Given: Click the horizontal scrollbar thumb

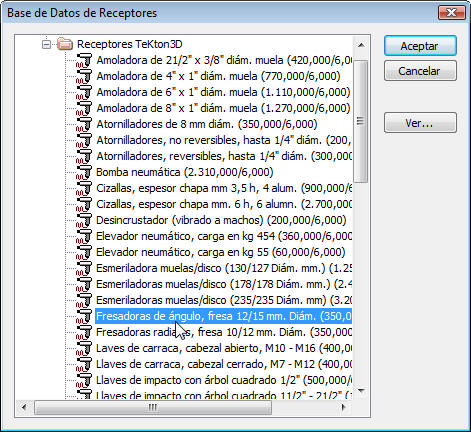Looking at the screenshot, I should click(153, 407).
